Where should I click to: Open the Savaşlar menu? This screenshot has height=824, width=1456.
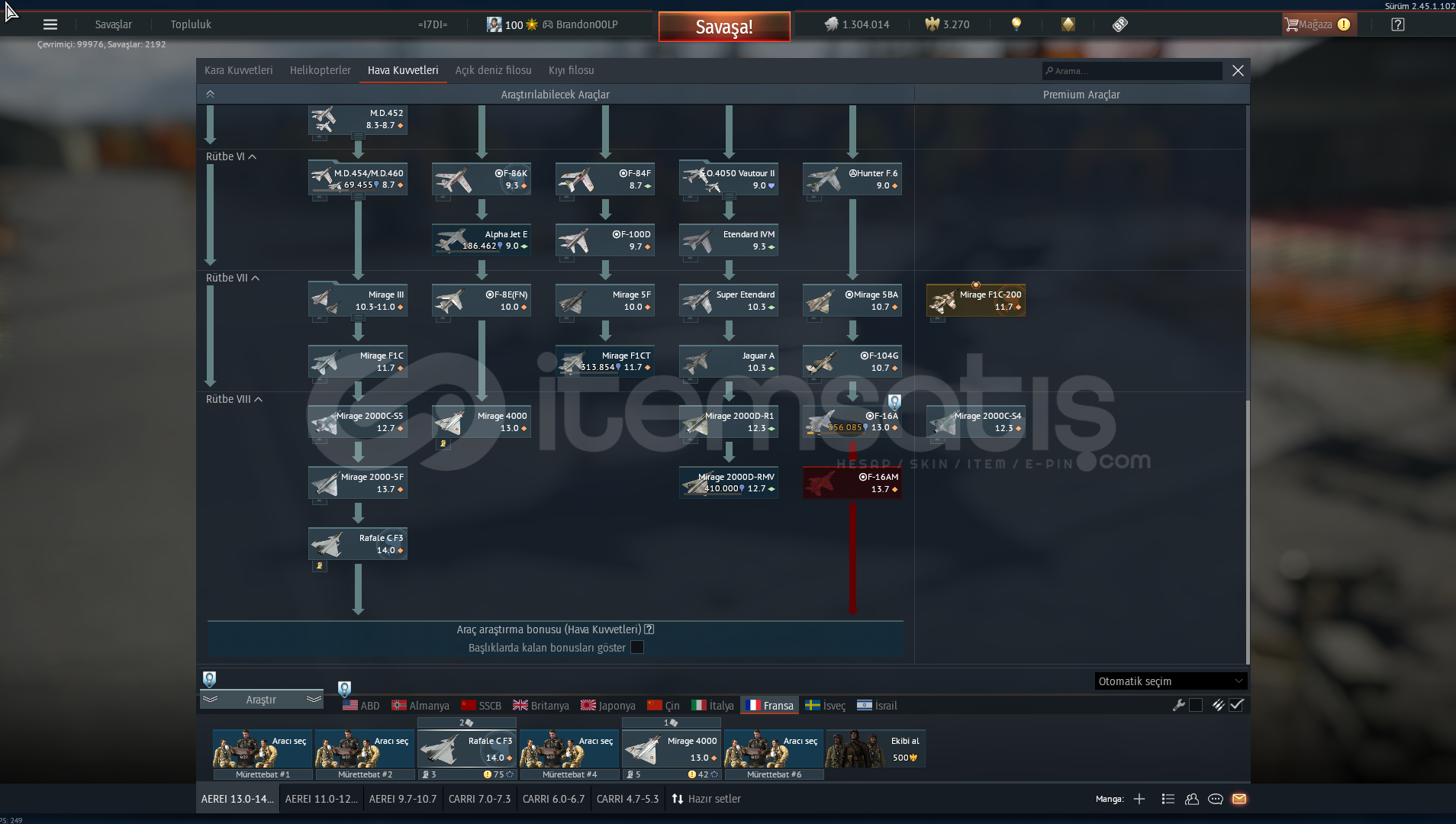pos(113,24)
